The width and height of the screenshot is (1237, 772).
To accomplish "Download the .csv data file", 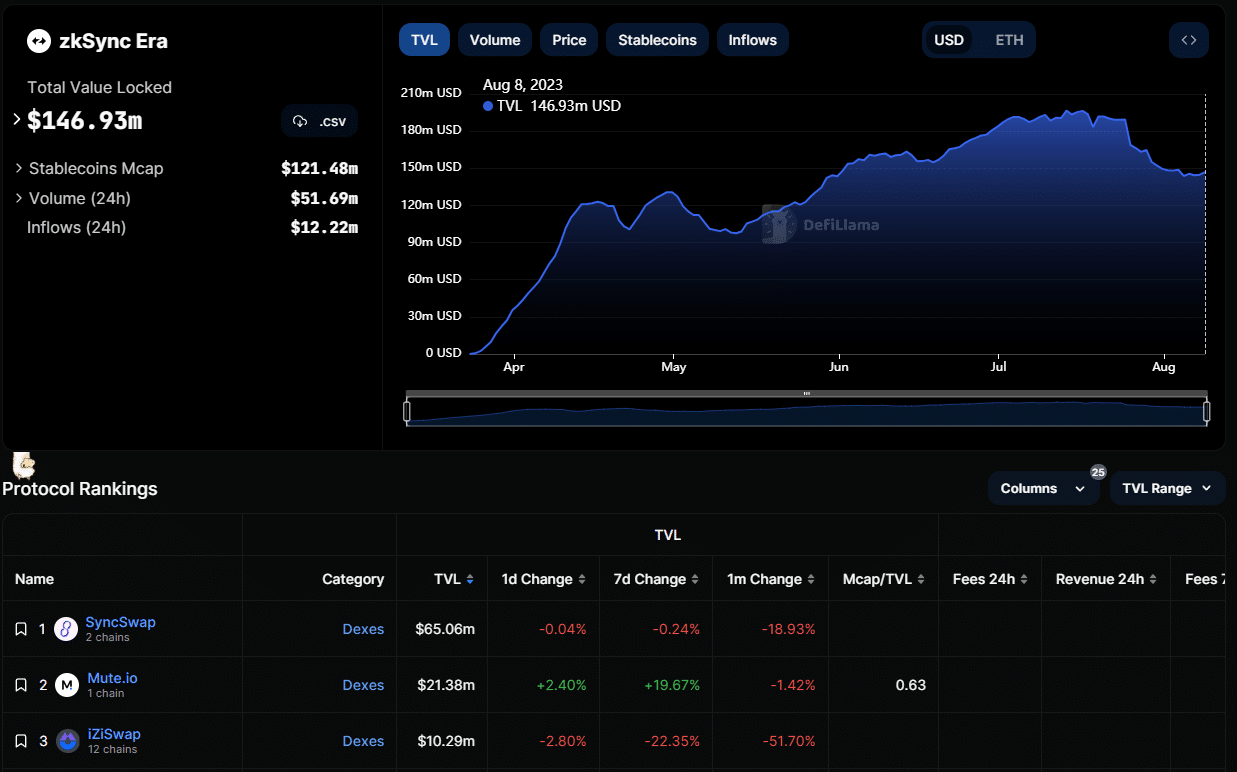I will coord(319,121).
